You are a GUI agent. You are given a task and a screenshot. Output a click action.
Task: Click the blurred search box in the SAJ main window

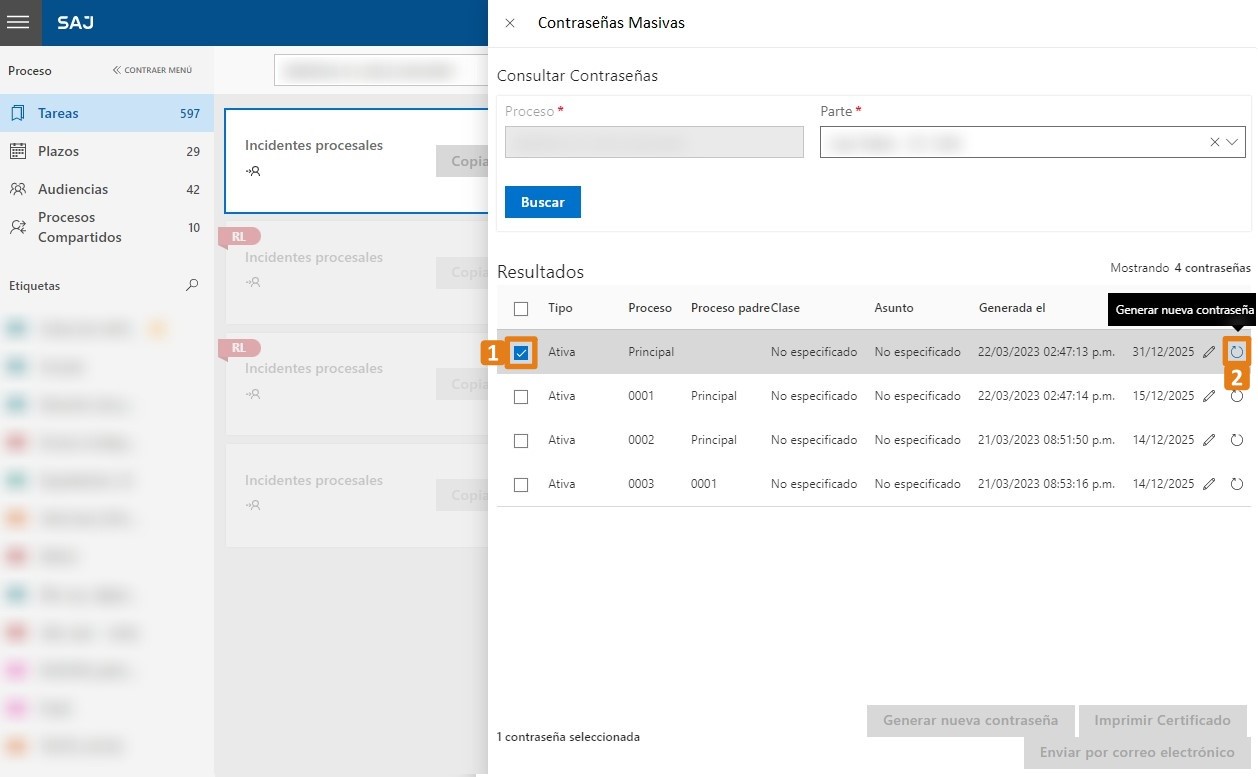point(381,71)
